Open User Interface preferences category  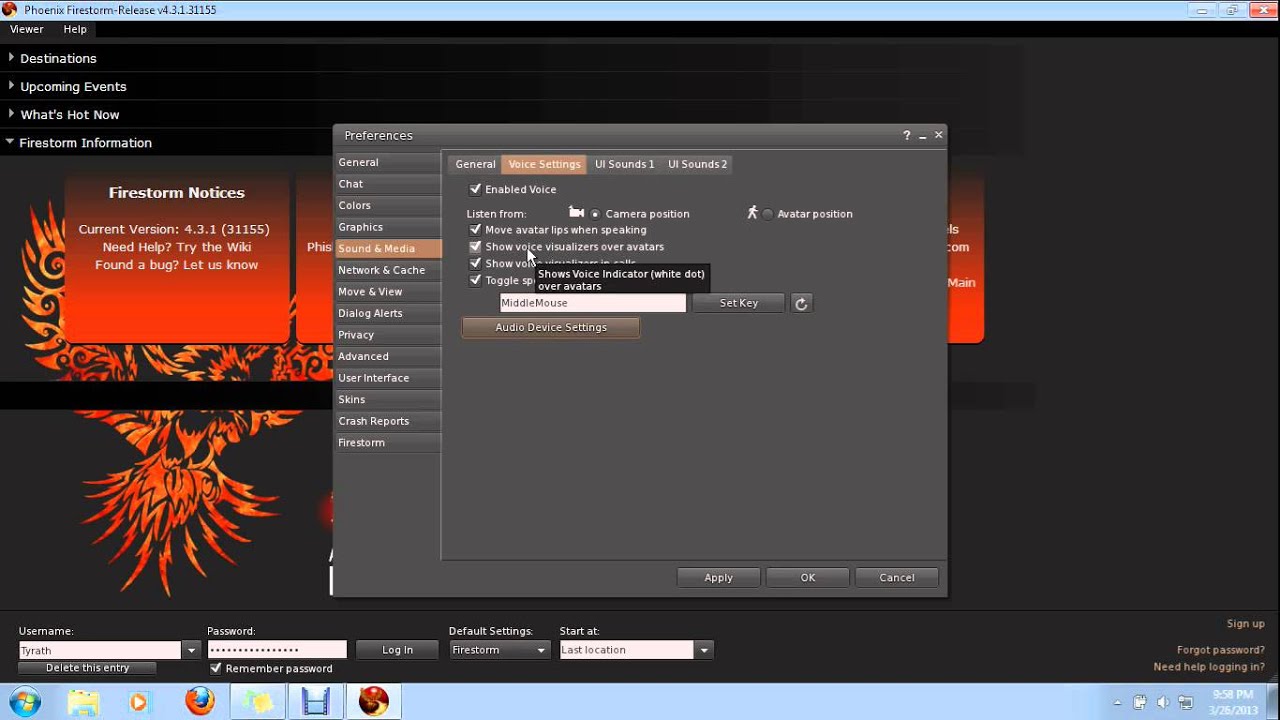tap(387, 378)
